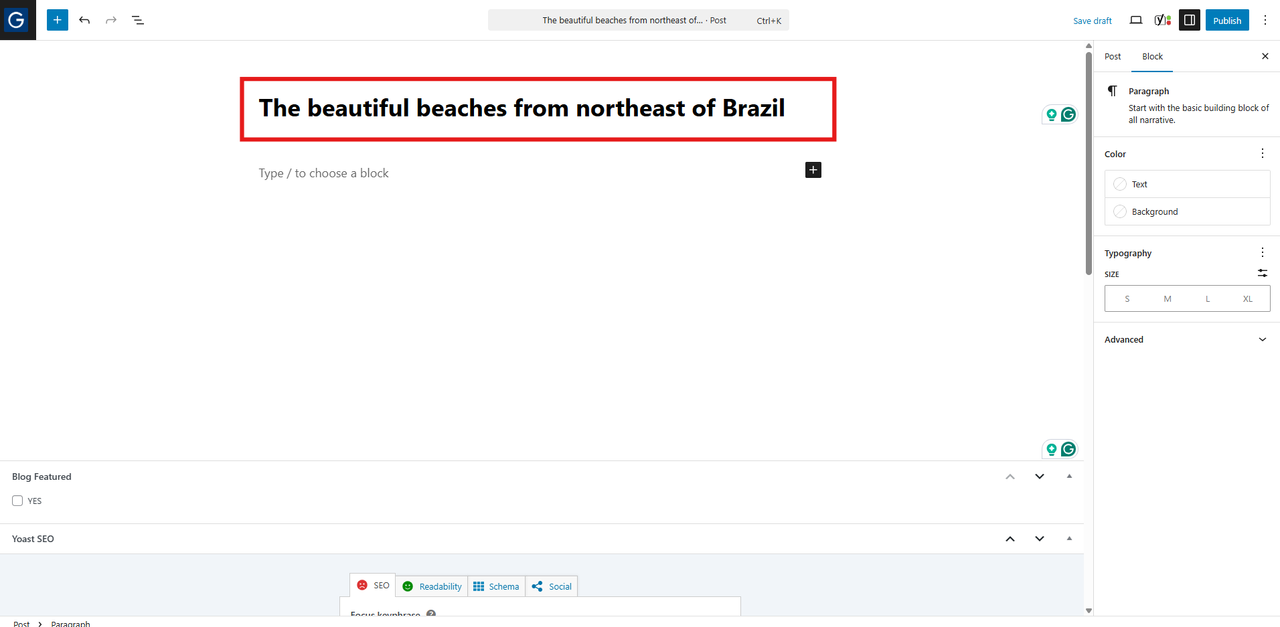
Task: Set font size to L
Action: click(1207, 299)
